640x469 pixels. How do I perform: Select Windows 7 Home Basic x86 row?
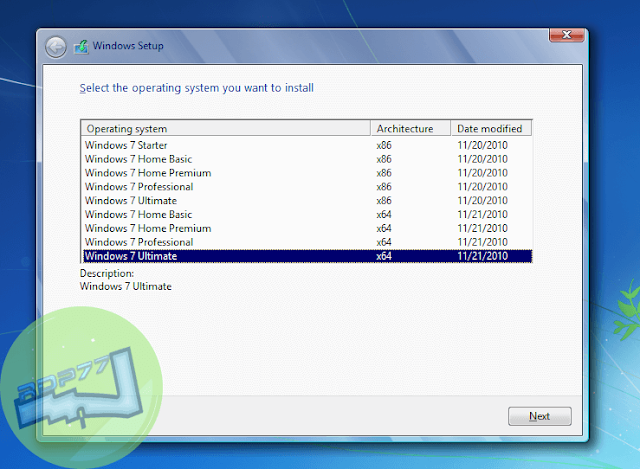[308, 159]
